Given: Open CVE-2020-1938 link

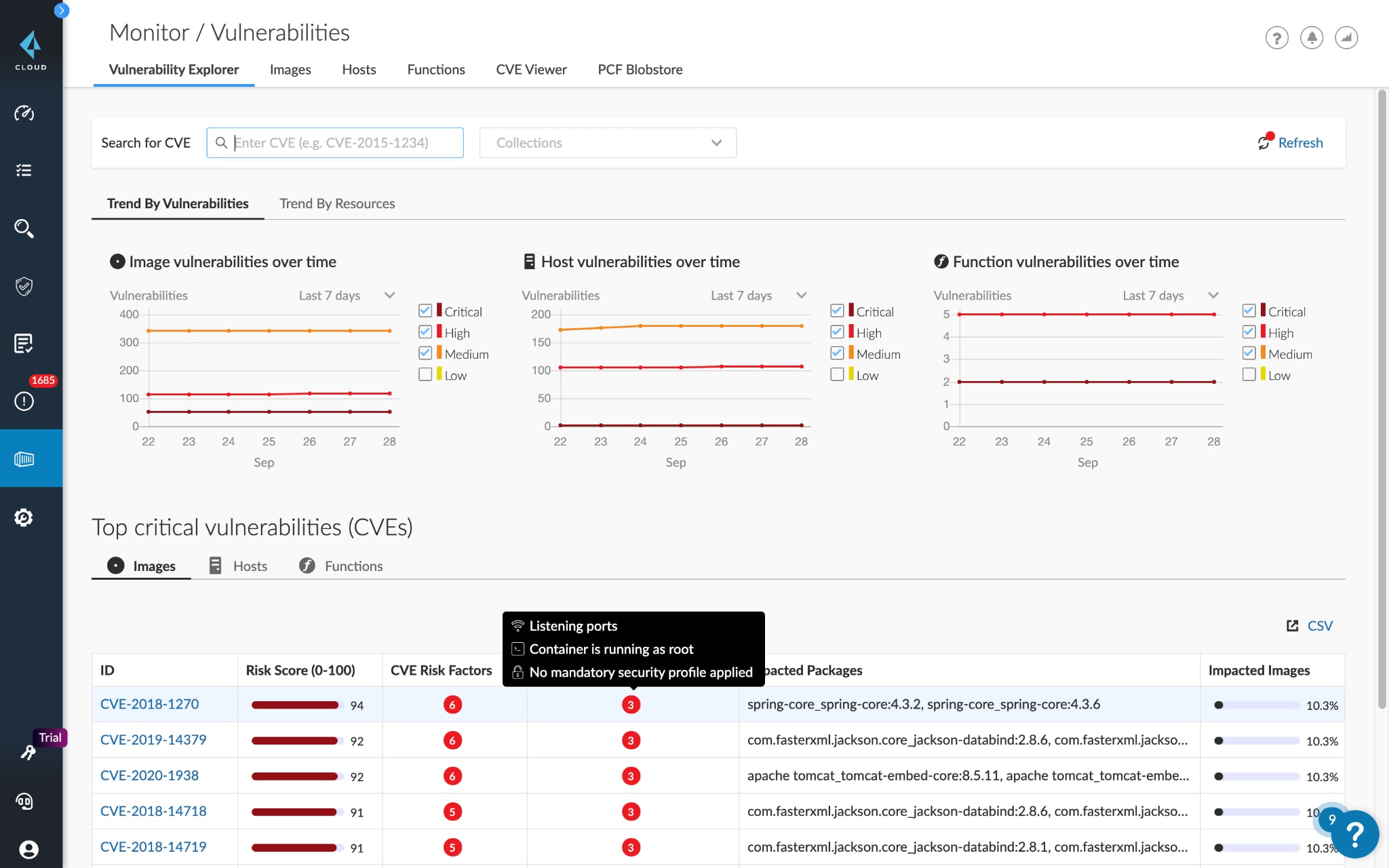Looking at the screenshot, I should (149, 775).
